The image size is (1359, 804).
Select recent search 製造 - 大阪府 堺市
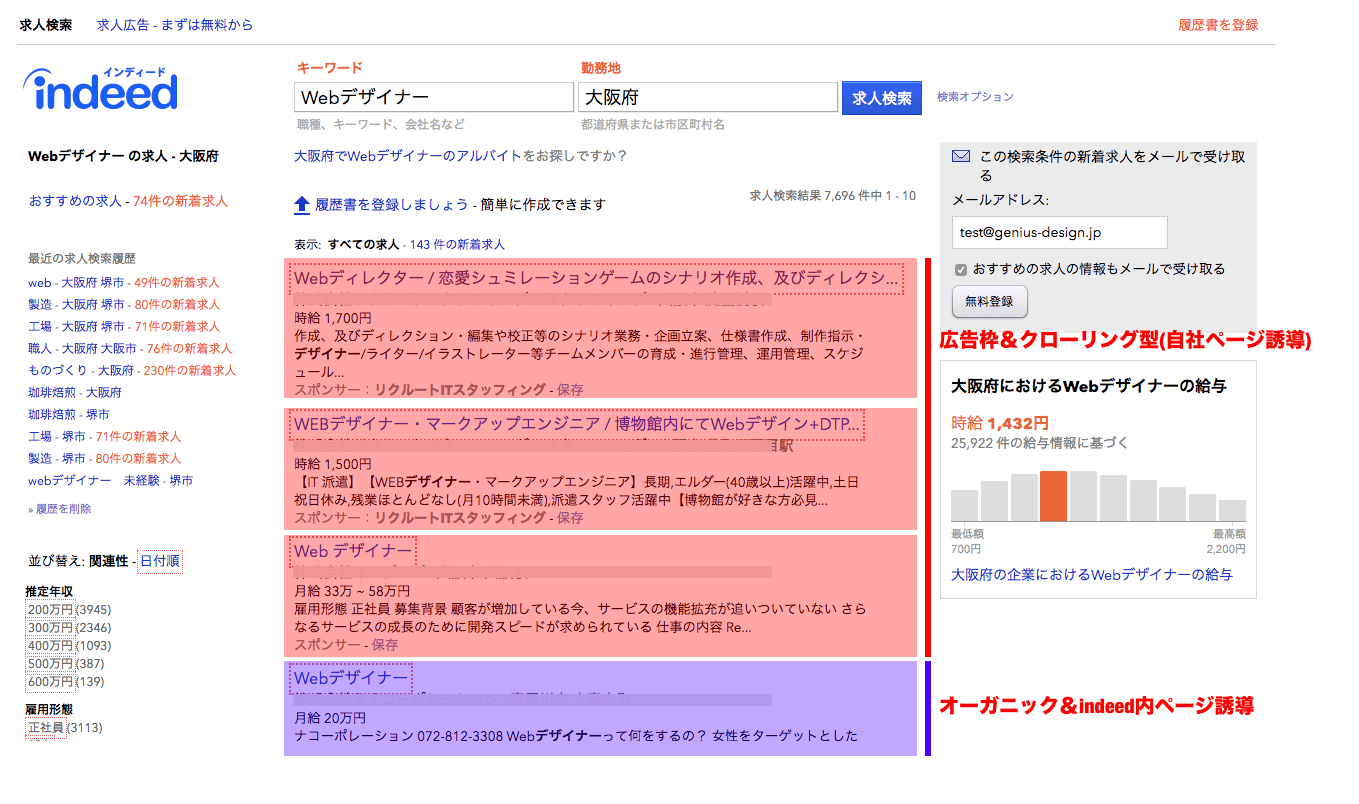[x=77, y=305]
